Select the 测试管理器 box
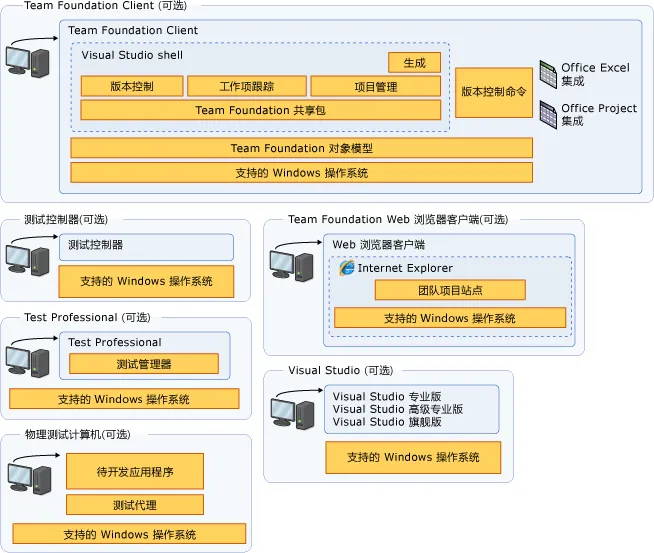 pyautogui.click(x=144, y=364)
